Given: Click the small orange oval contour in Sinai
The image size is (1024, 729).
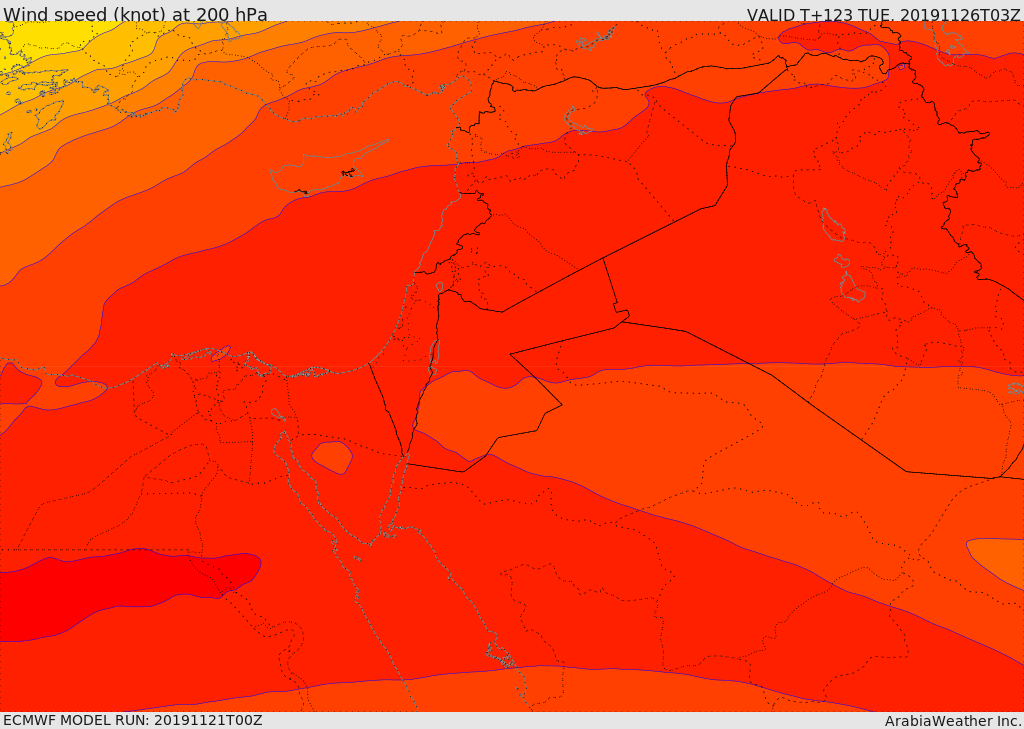Looking at the screenshot, I should click(x=332, y=457).
